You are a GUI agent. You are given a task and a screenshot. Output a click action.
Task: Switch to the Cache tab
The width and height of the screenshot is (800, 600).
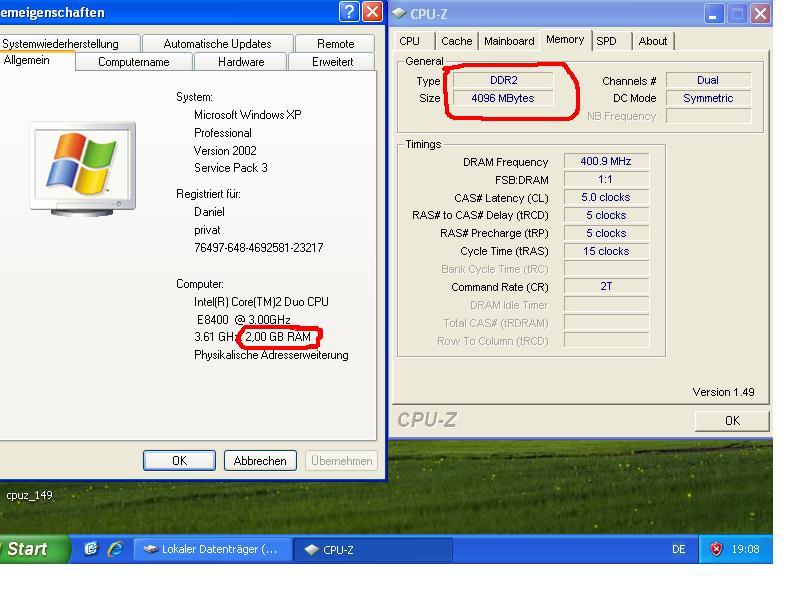[x=457, y=41]
